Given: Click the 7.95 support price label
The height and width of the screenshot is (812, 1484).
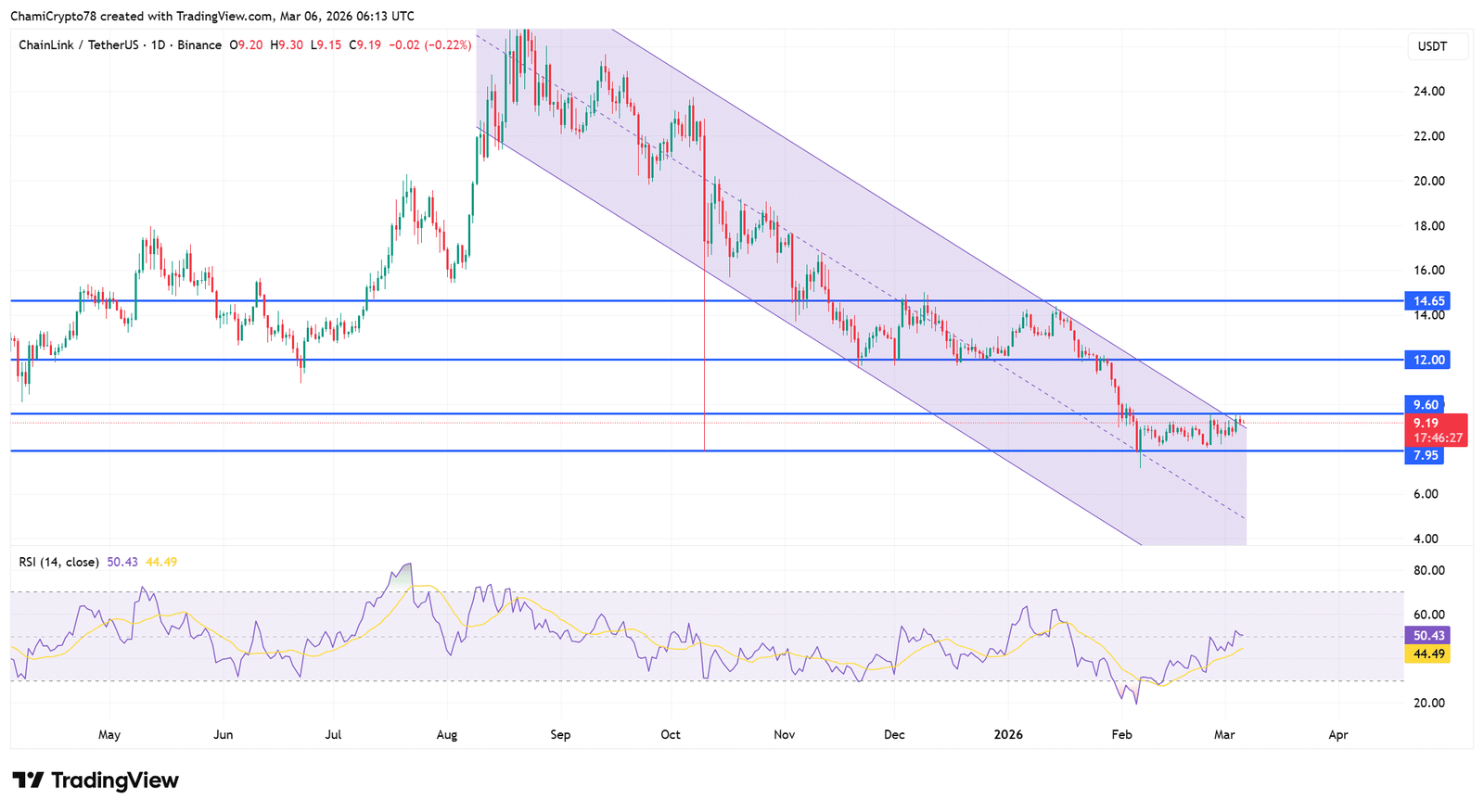Looking at the screenshot, I should pos(1425,455).
